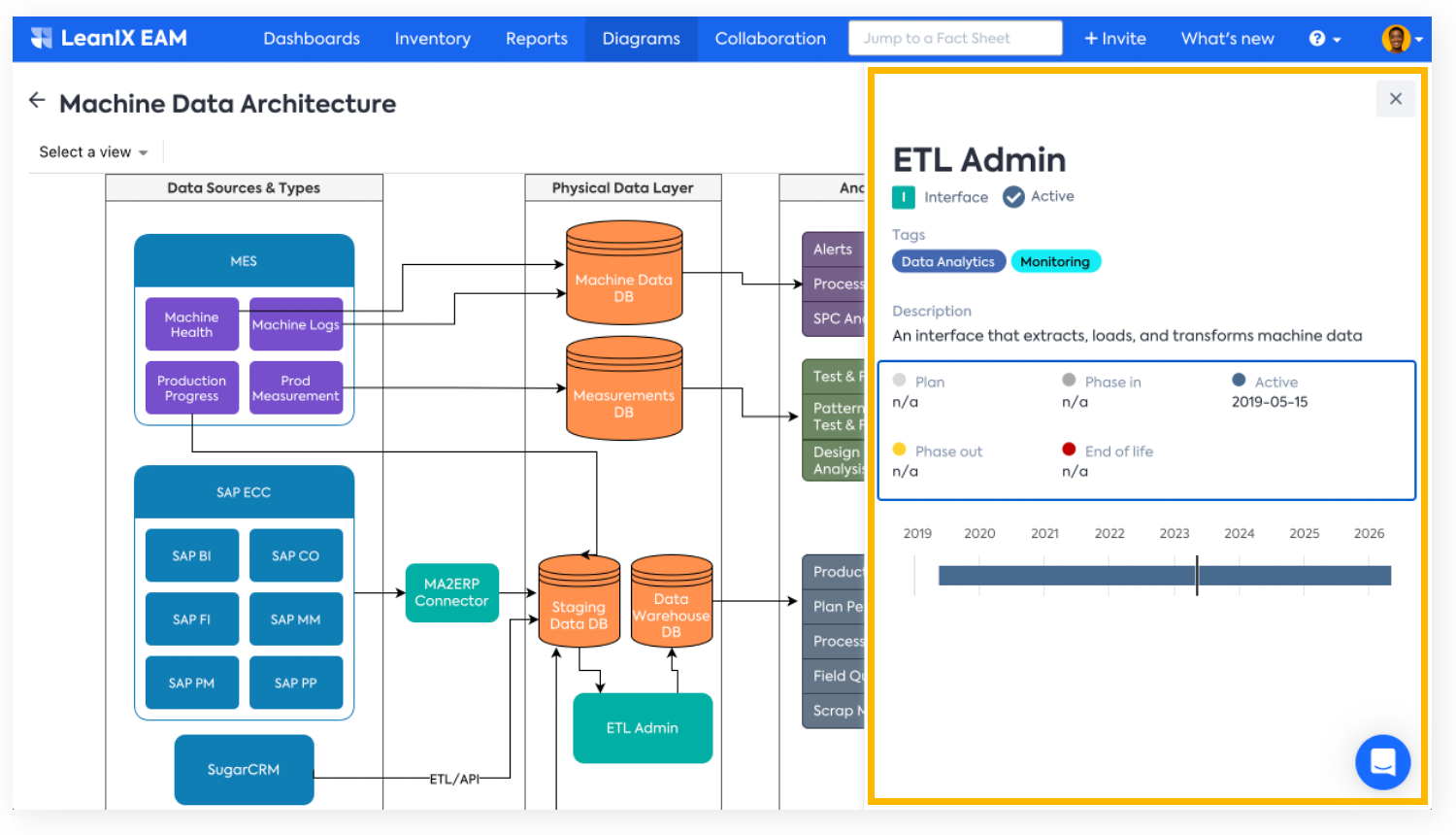1456x835 pixels.
Task: Select the SAP PM box
Action: click(192, 683)
